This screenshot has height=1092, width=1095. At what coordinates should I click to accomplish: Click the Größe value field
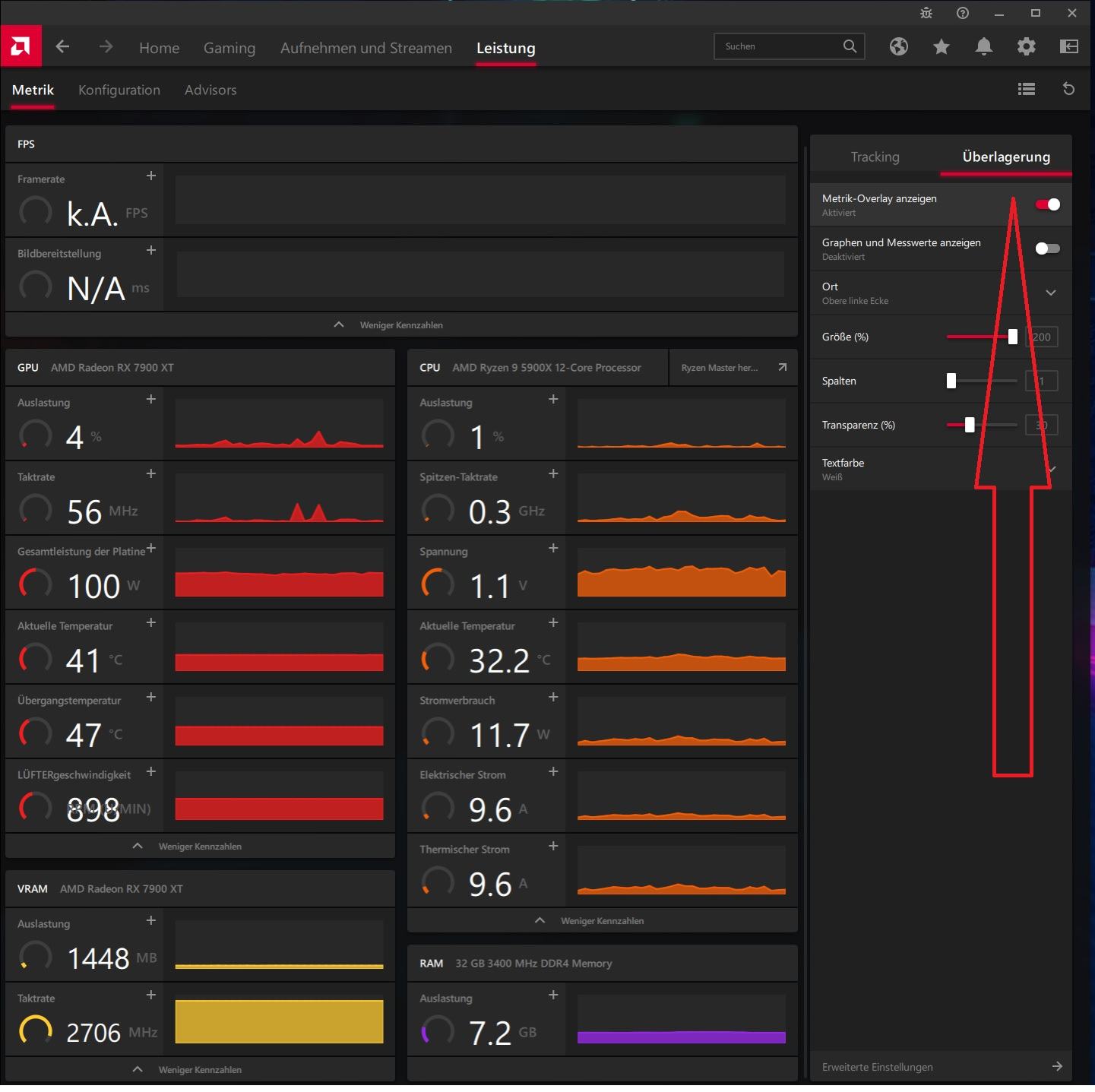coord(1041,337)
